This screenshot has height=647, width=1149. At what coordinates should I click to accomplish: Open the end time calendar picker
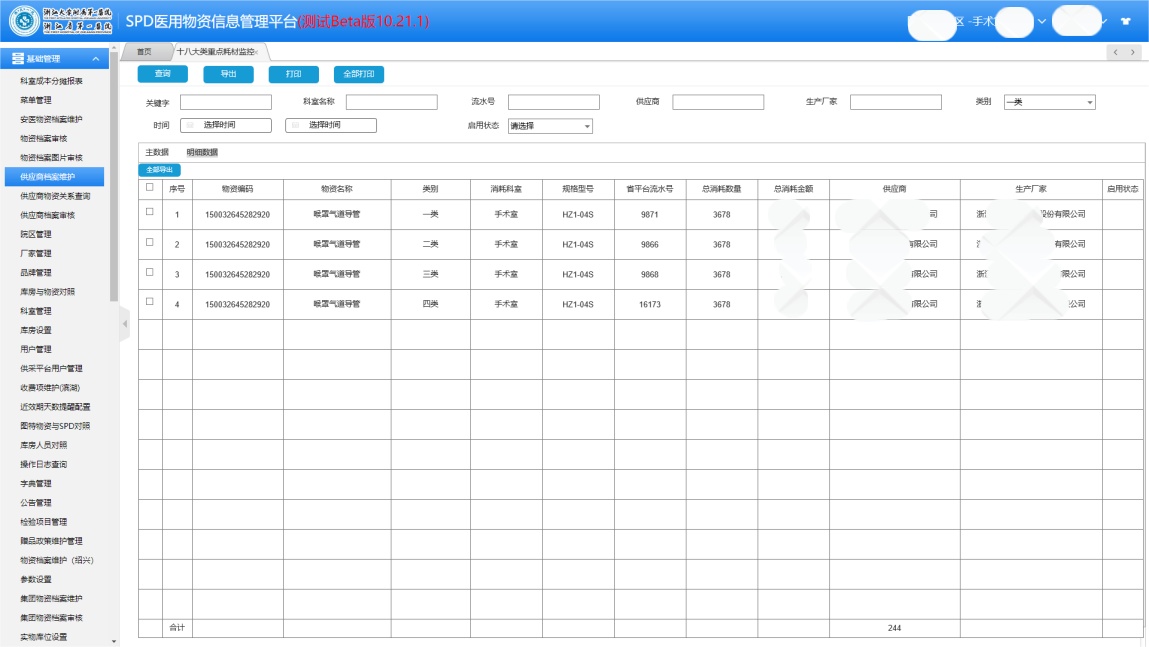click(x=295, y=125)
